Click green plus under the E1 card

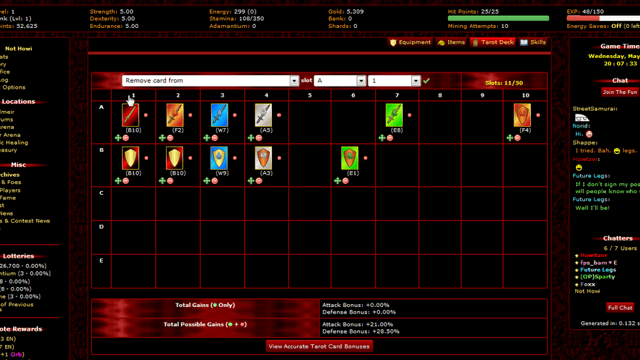tap(337, 181)
